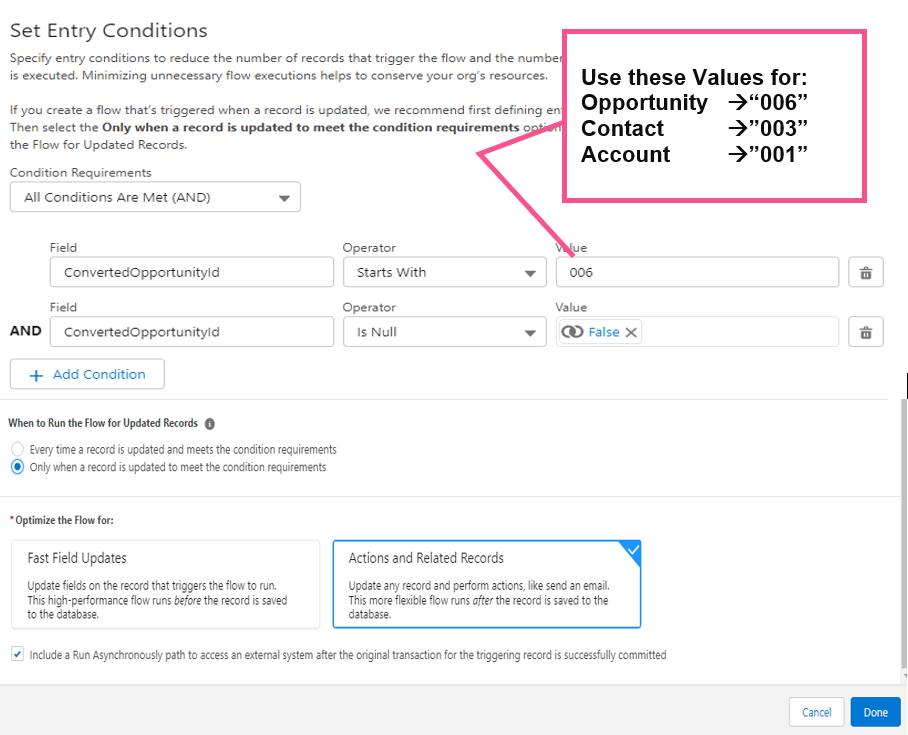Toggle Include a Run Asynchronously path checkbox

(17, 655)
